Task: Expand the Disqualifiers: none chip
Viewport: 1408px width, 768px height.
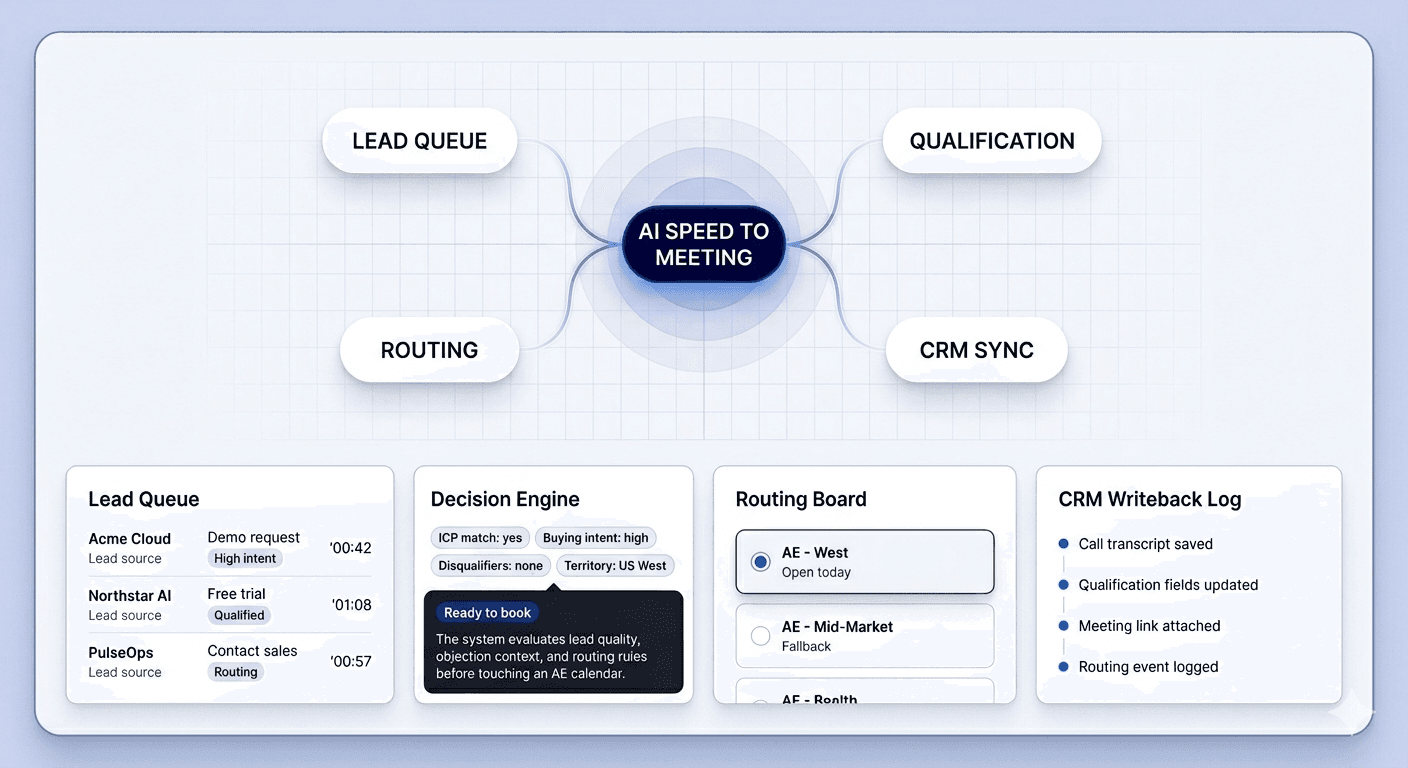Action: [490, 565]
